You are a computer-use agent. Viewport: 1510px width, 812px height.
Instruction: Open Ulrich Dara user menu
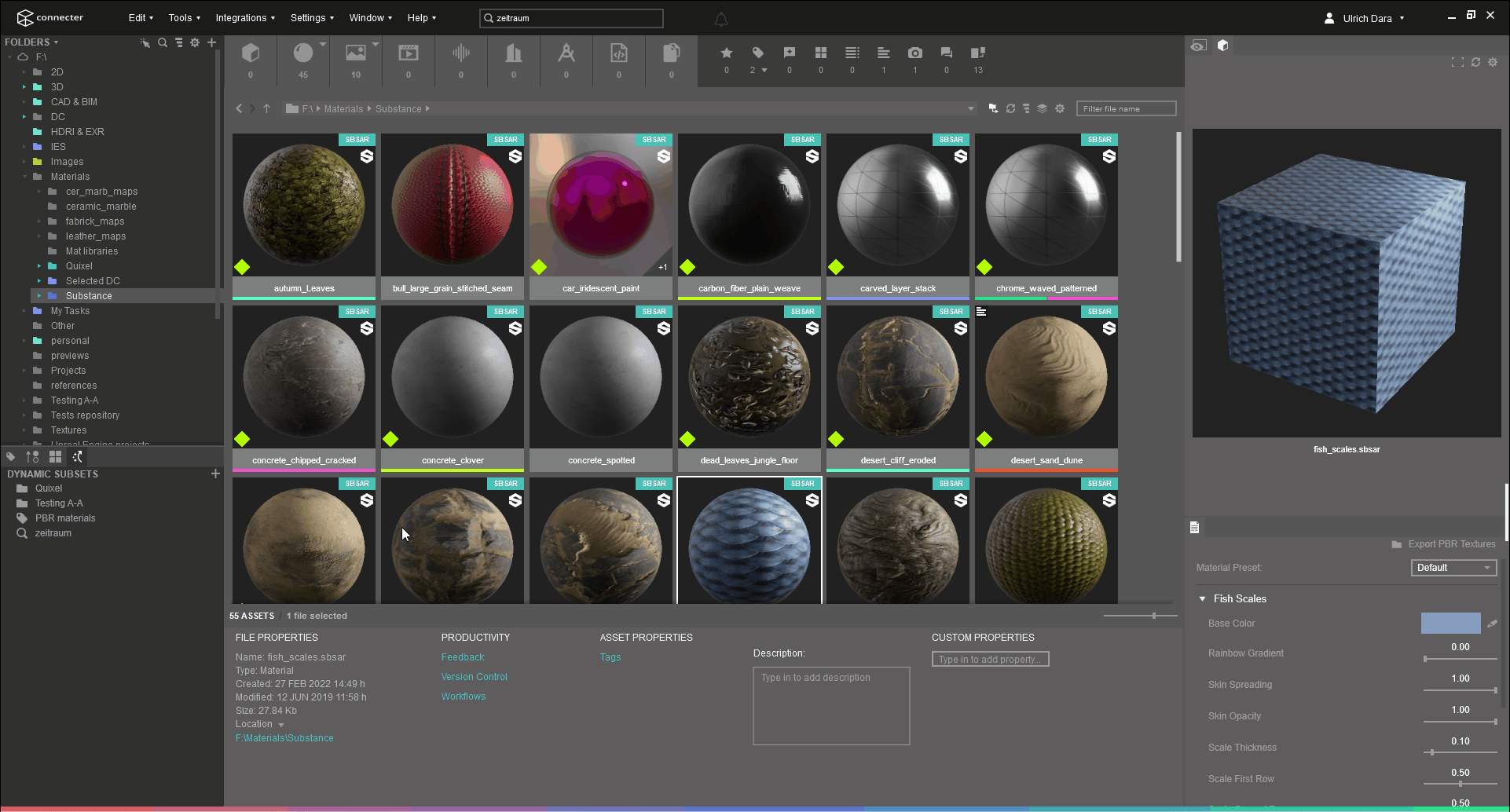point(1365,18)
